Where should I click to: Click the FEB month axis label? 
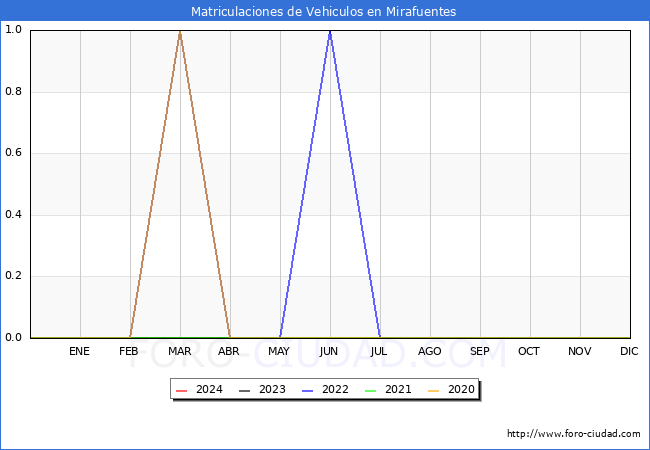tap(129, 351)
